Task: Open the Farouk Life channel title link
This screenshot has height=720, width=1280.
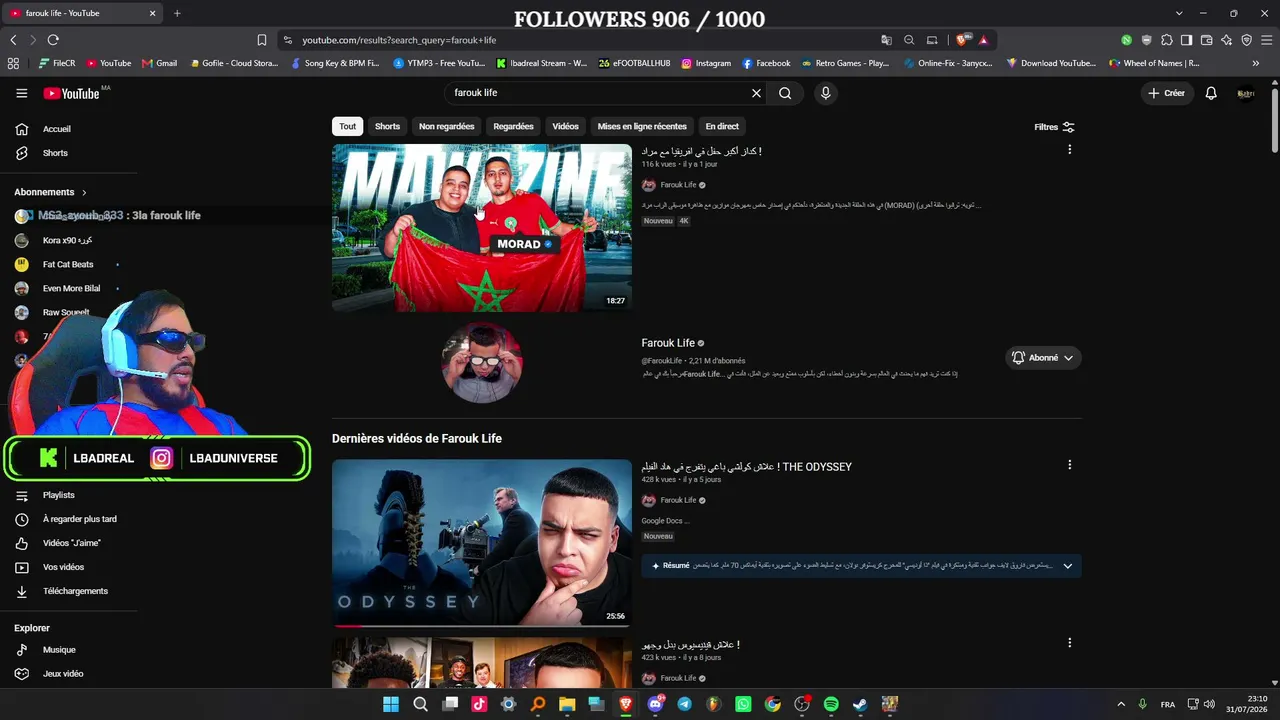Action: click(x=668, y=343)
